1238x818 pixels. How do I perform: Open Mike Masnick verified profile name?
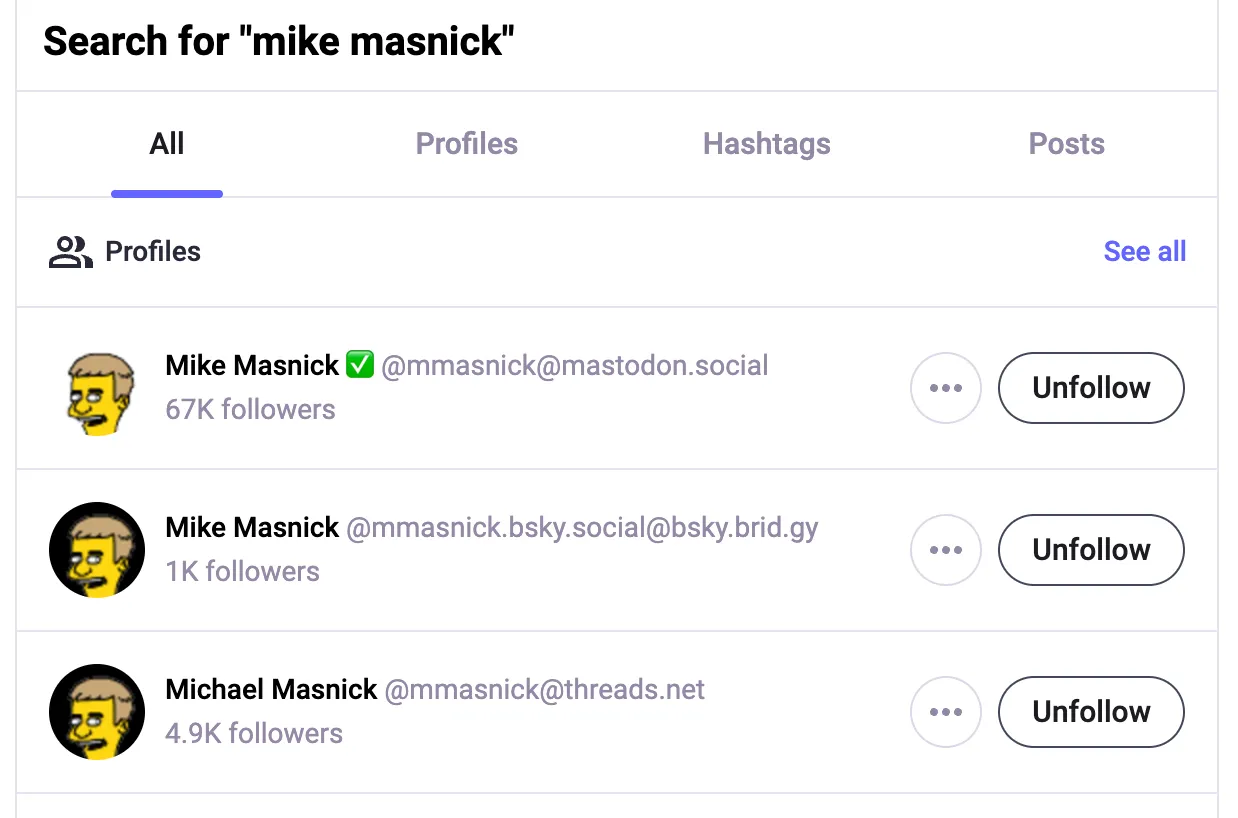tap(252, 366)
